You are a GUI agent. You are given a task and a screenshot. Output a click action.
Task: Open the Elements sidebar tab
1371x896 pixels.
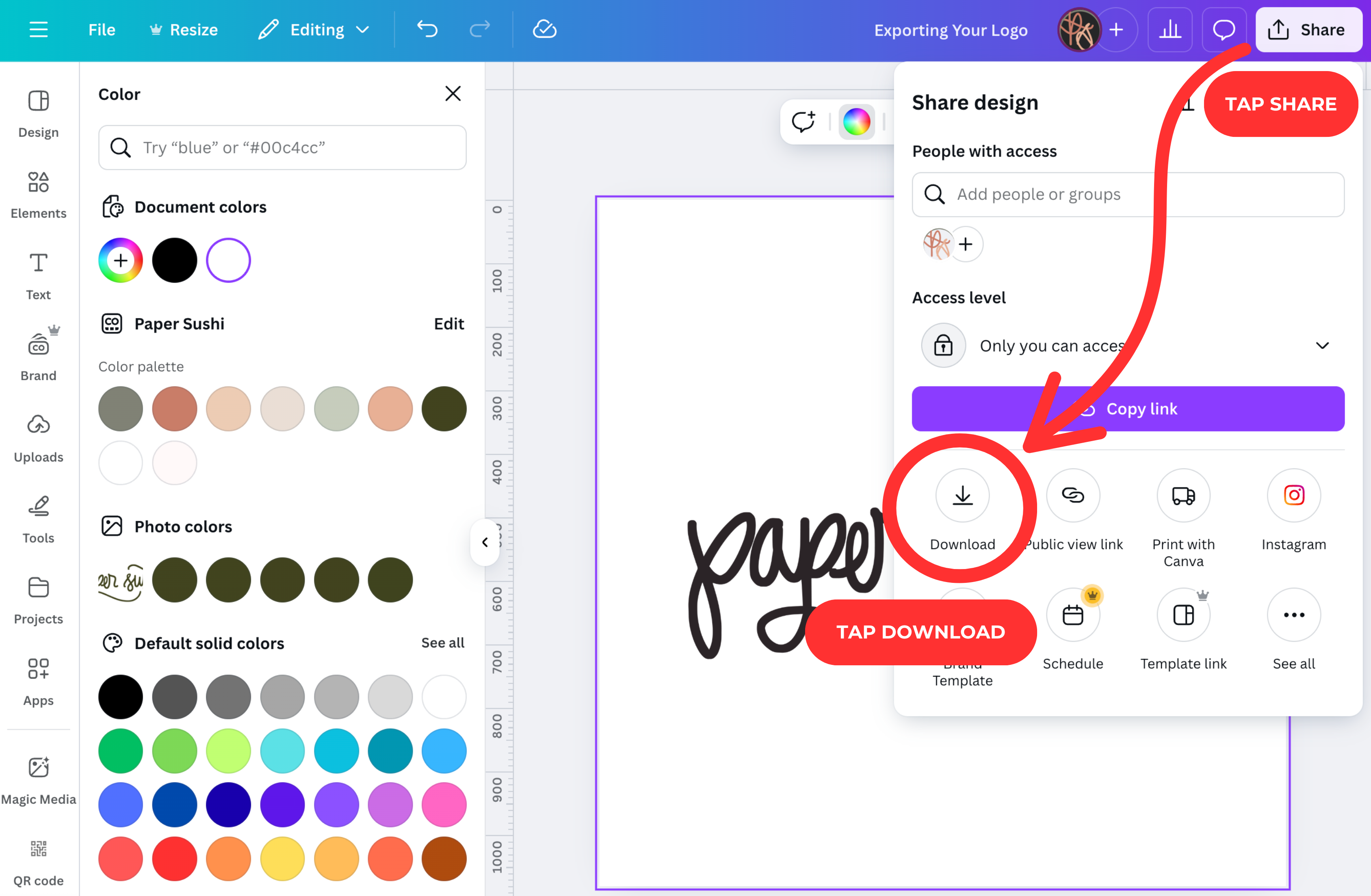coord(39,195)
